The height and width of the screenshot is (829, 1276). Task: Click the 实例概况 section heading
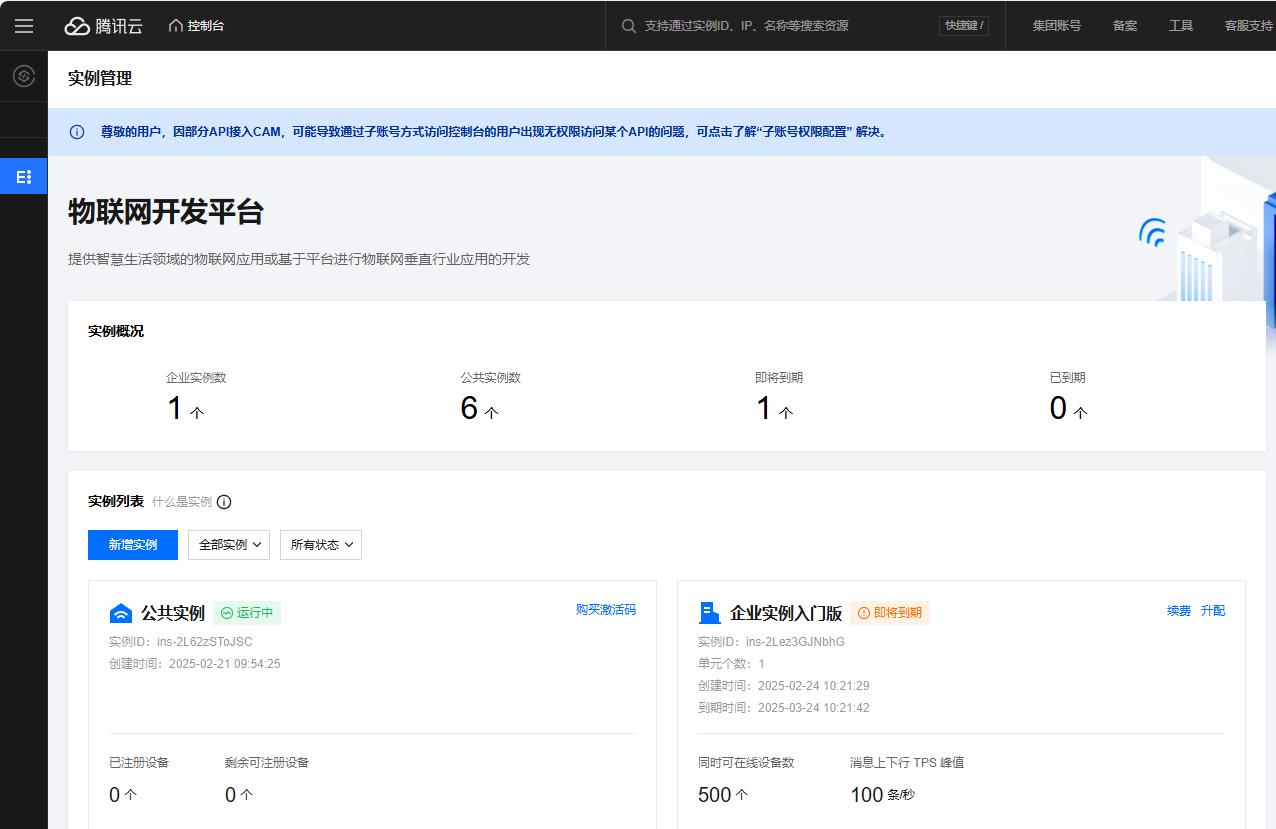pos(116,331)
